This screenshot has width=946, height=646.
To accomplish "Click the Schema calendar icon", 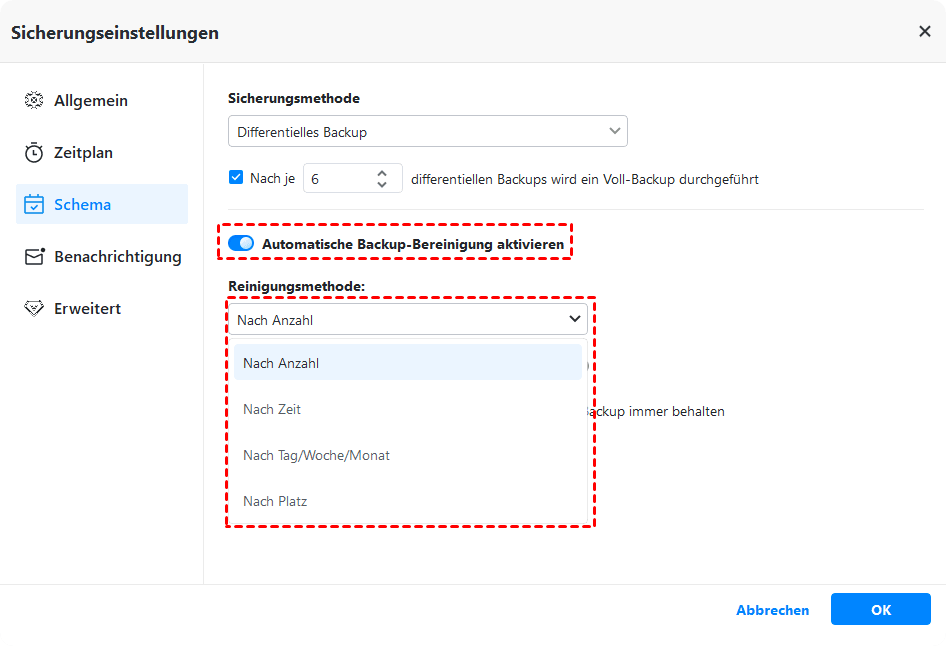I will click(34, 205).
